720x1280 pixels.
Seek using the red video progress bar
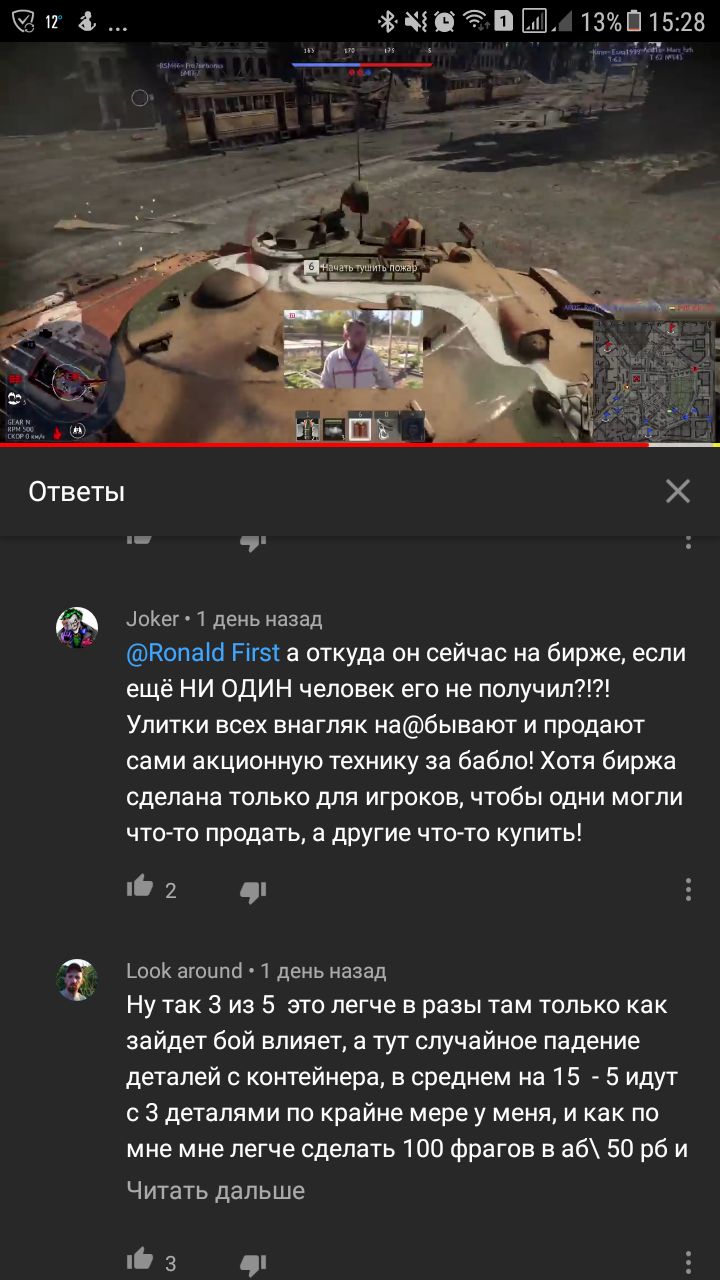[360, 445]
